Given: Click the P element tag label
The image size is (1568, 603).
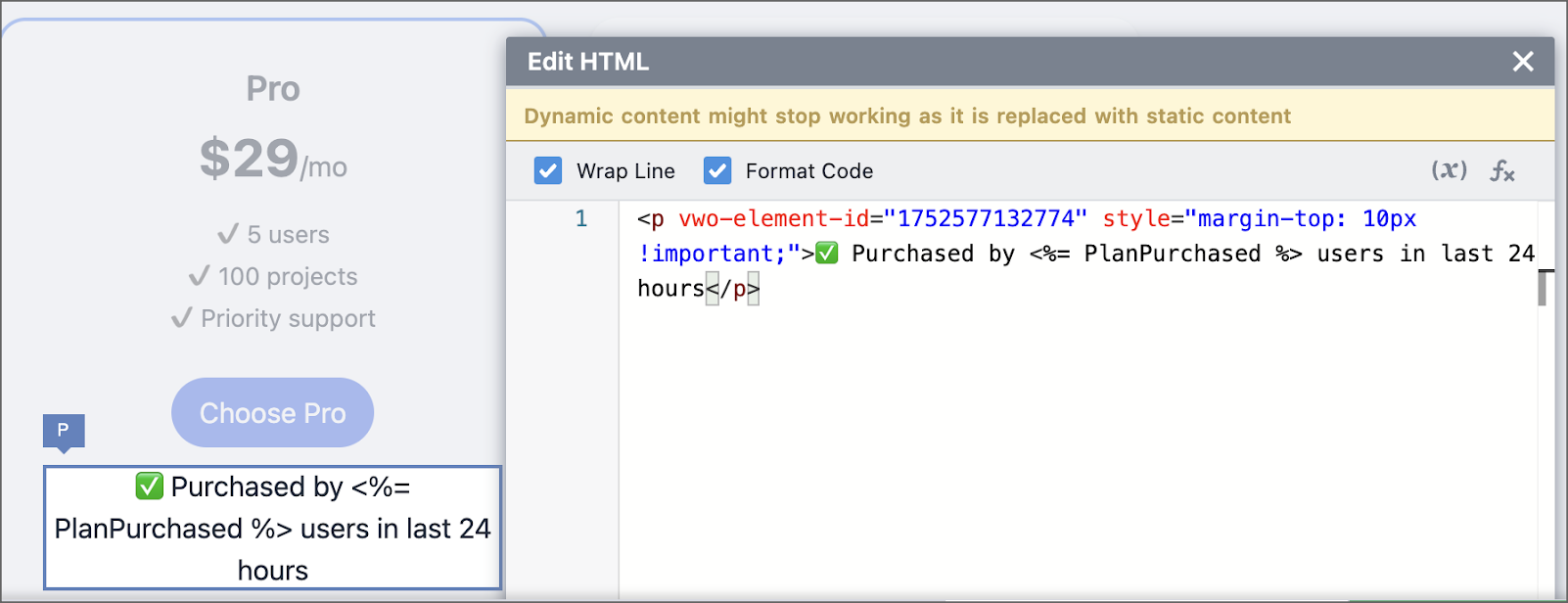Looking at the screenshot, I should pyautogui.click(x=64, y=431).
